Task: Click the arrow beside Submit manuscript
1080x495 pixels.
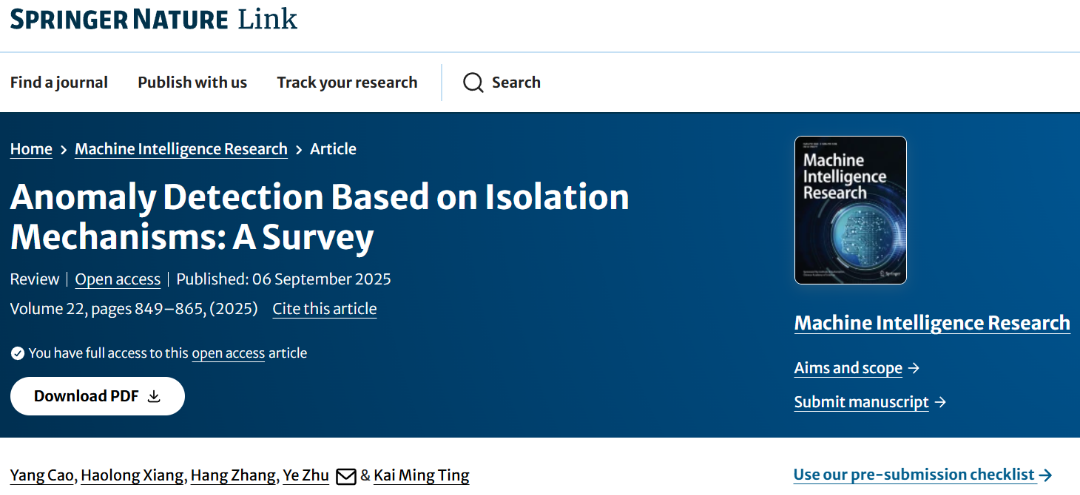Action: pyautogui.click(x=939, y=402)
